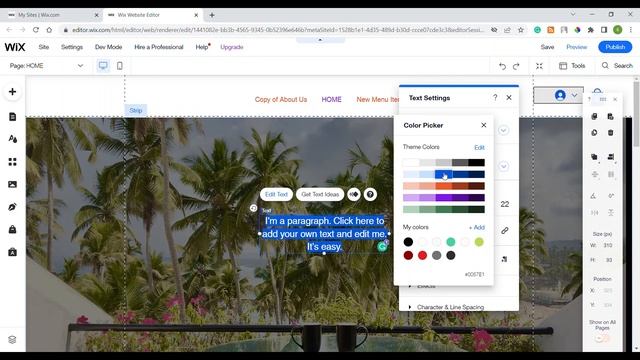Reload the browser page
640x360 pixels.
coord(36,30)
